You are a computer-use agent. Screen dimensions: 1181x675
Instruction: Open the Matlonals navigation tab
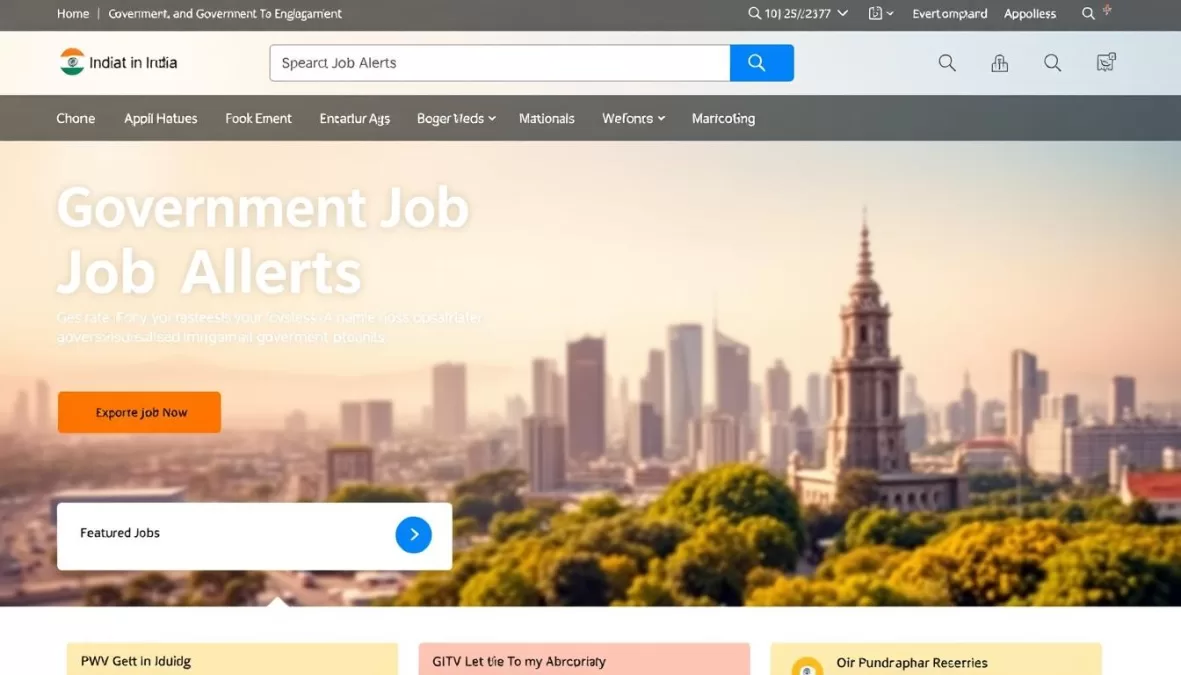[x=547, y=117]
